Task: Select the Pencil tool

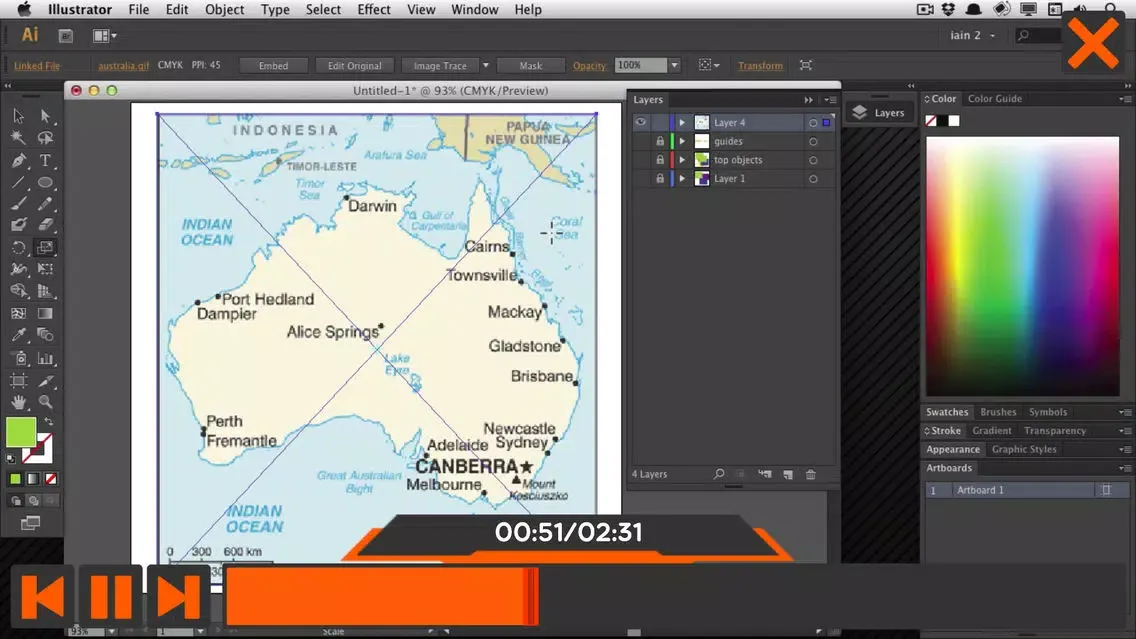Action: 45,204
